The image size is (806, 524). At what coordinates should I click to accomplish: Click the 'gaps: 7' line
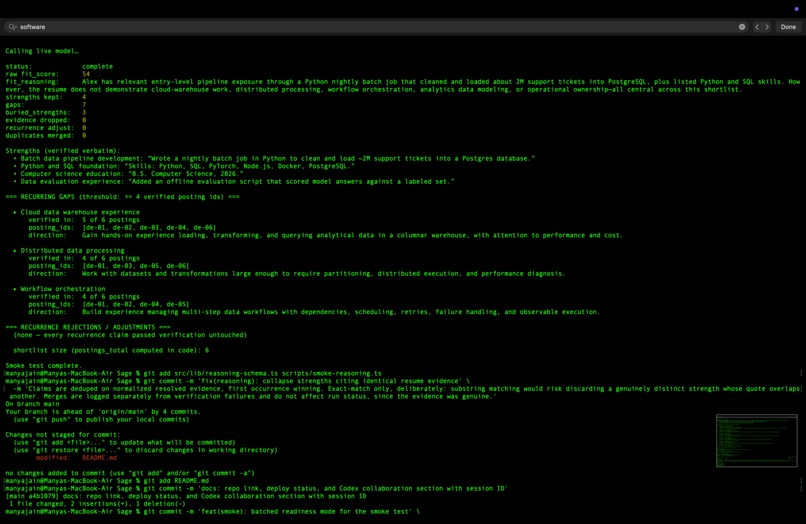[46, 105]
